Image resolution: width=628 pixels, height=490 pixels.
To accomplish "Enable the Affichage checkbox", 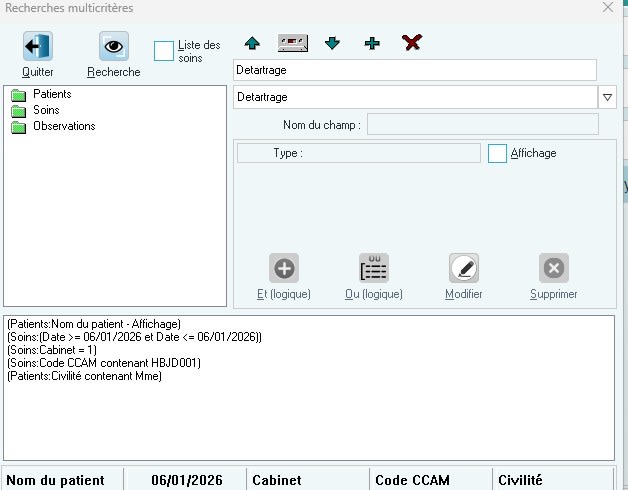I will click(x=497, y=153).
